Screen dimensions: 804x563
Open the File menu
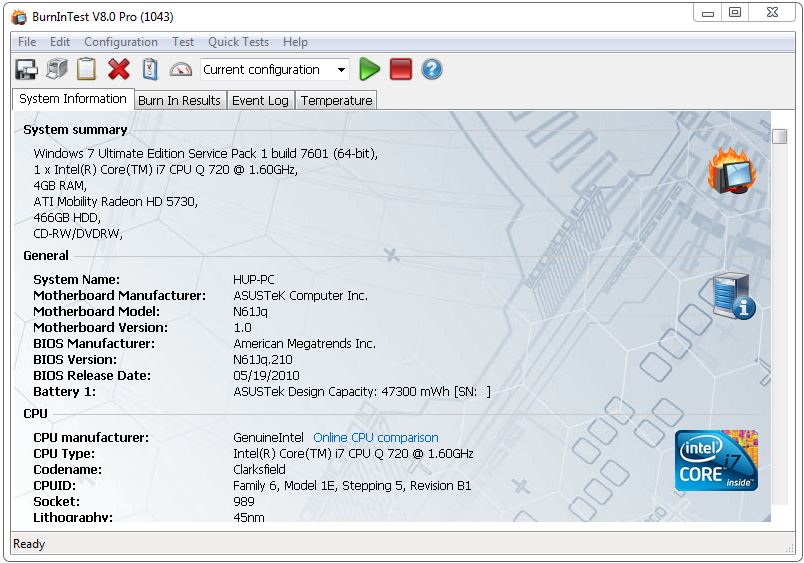point(27,42)
